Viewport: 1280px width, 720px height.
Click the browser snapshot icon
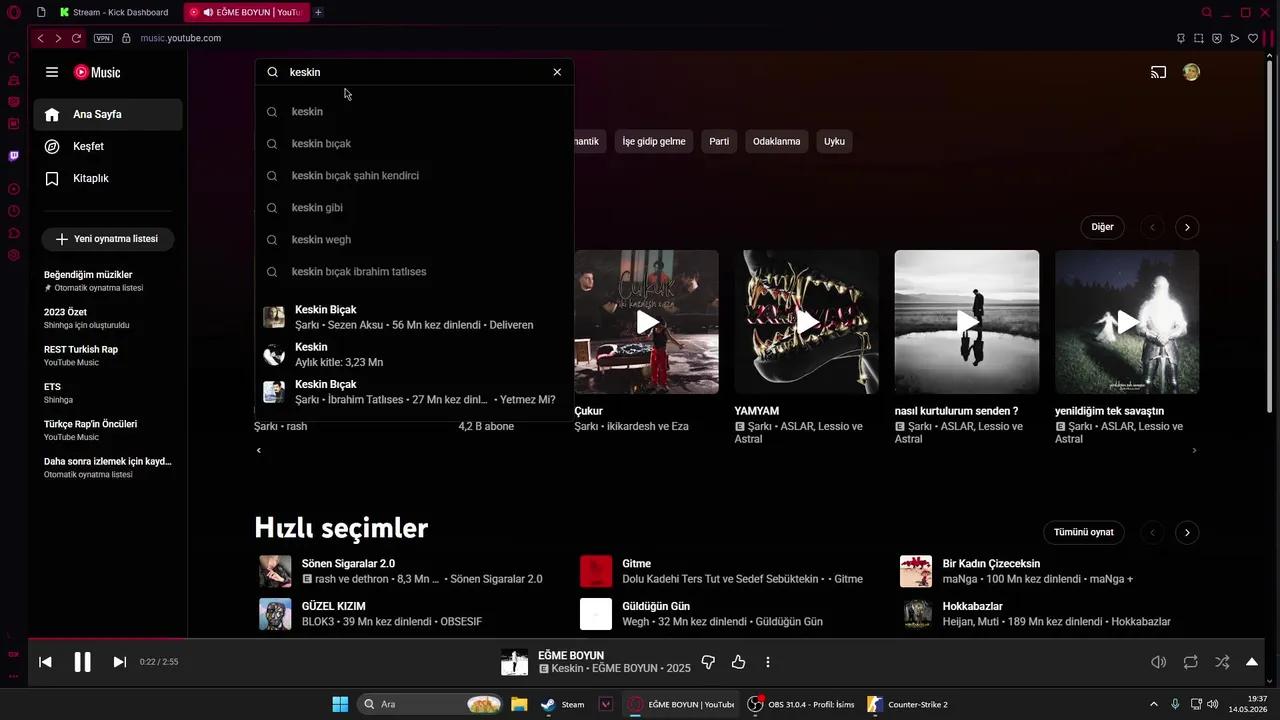1199,38
